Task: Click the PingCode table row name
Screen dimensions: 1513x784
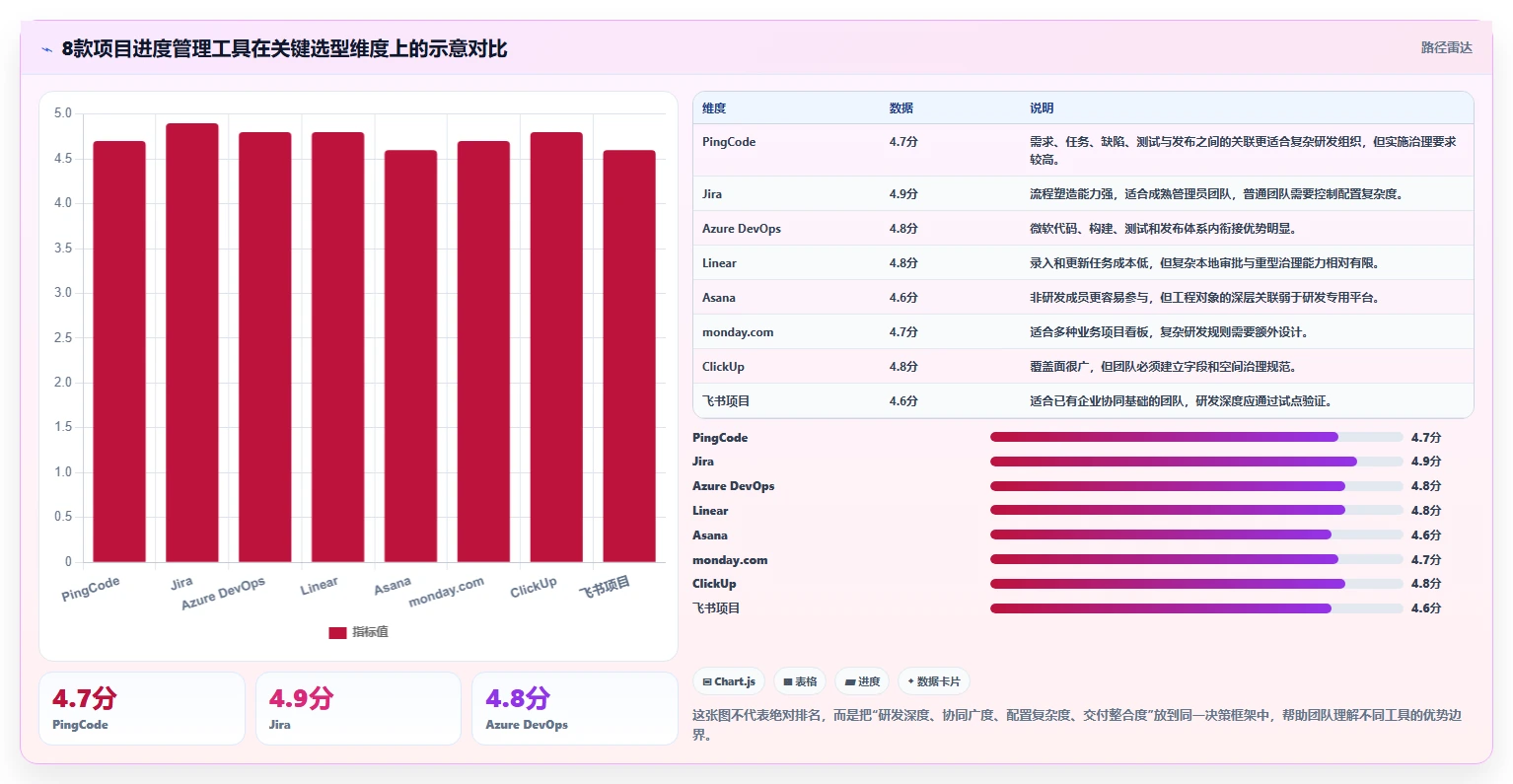Action: pos(729,142)
